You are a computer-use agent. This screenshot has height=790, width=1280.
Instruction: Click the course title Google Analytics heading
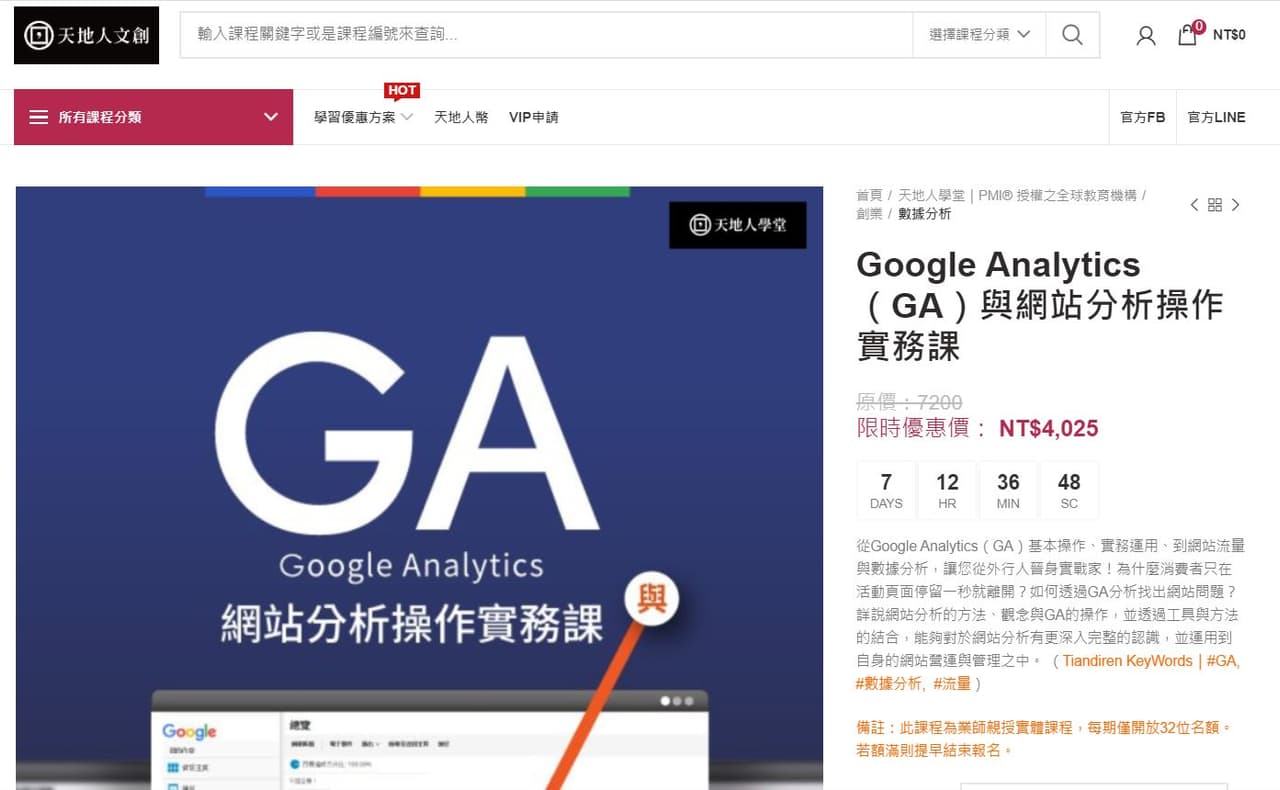(1040, 305)
